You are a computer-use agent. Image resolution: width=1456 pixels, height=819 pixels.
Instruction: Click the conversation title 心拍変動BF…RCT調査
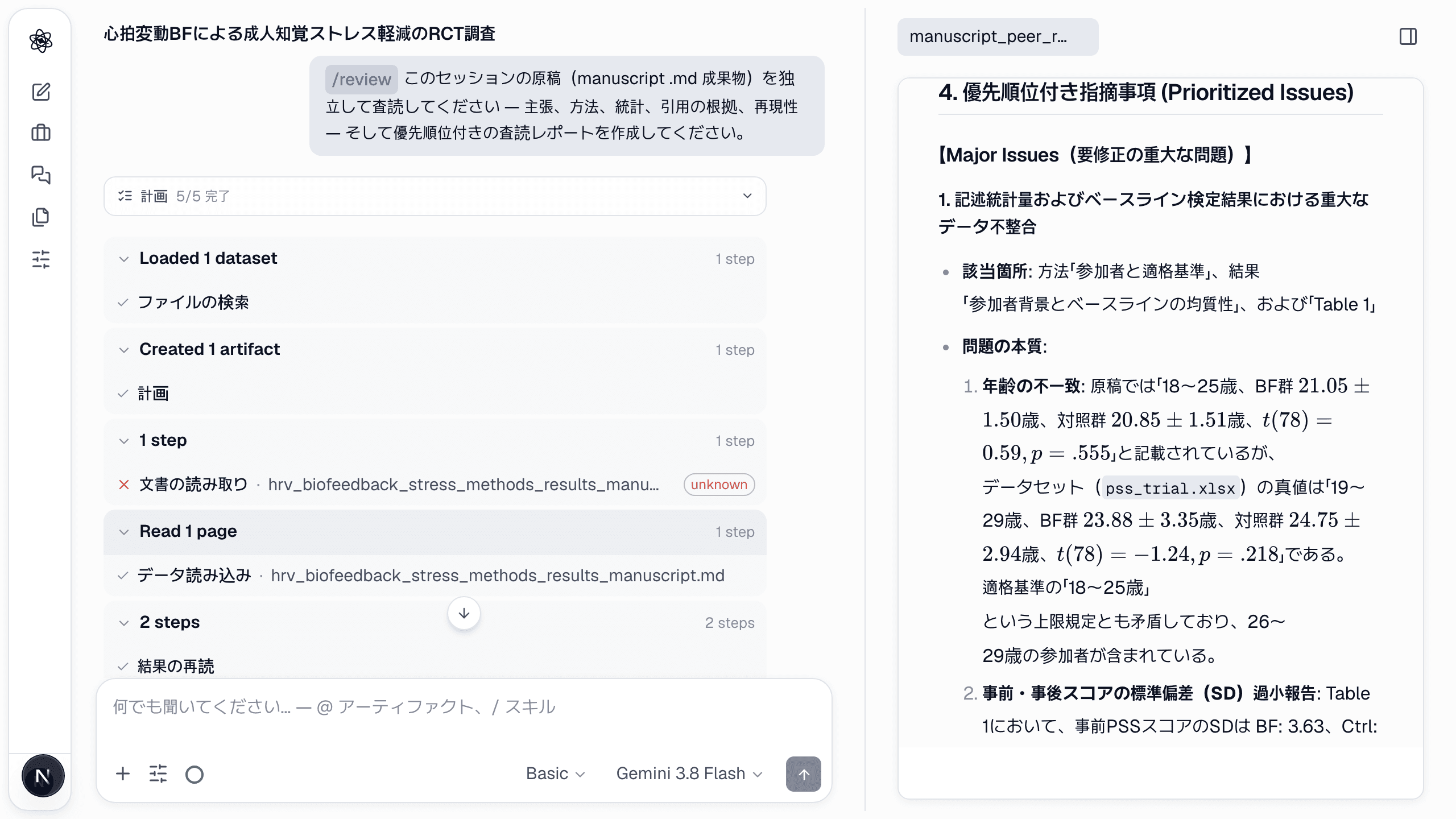point(300,34)
